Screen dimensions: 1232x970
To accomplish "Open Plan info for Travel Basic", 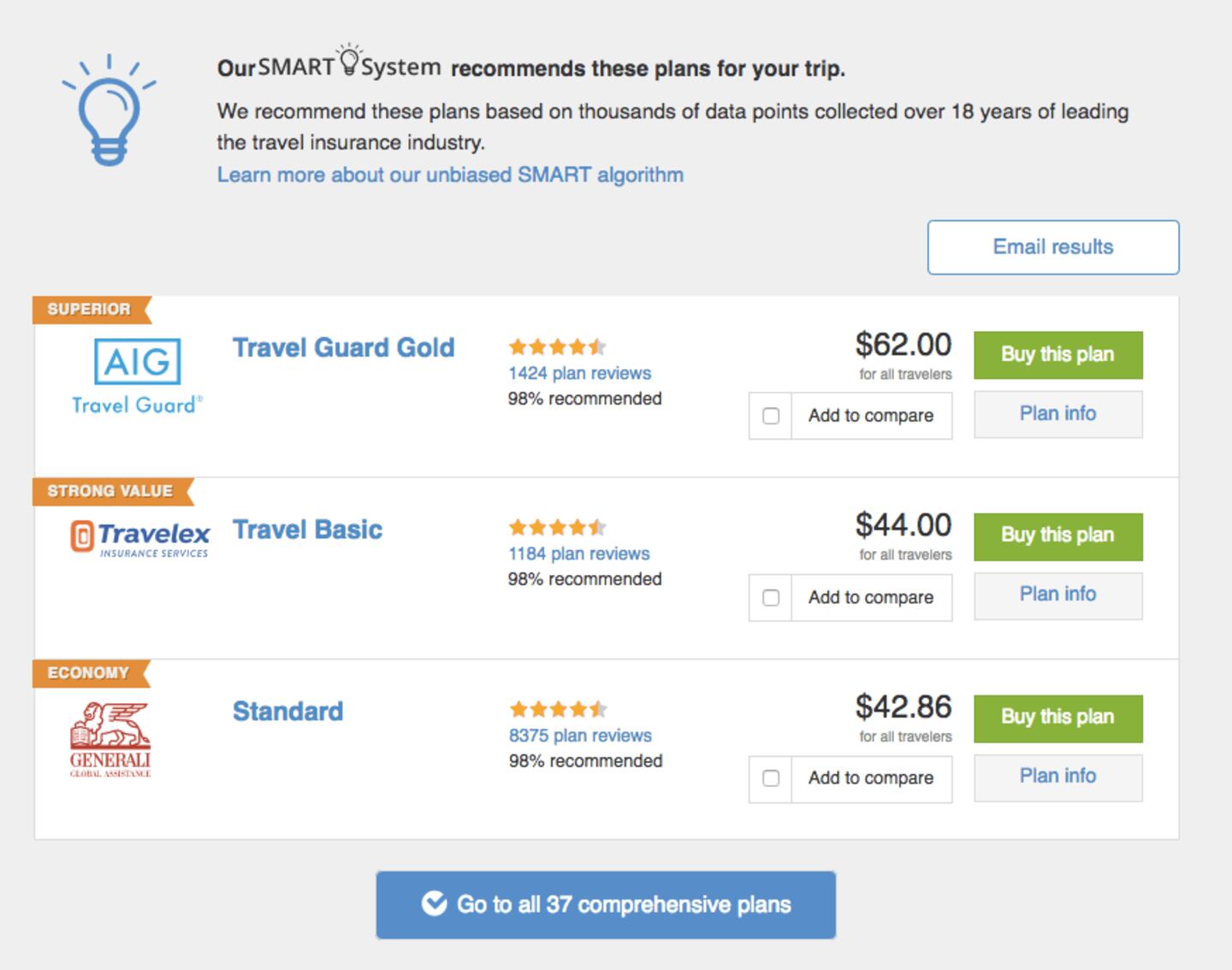I will [x=1057, y=594].
